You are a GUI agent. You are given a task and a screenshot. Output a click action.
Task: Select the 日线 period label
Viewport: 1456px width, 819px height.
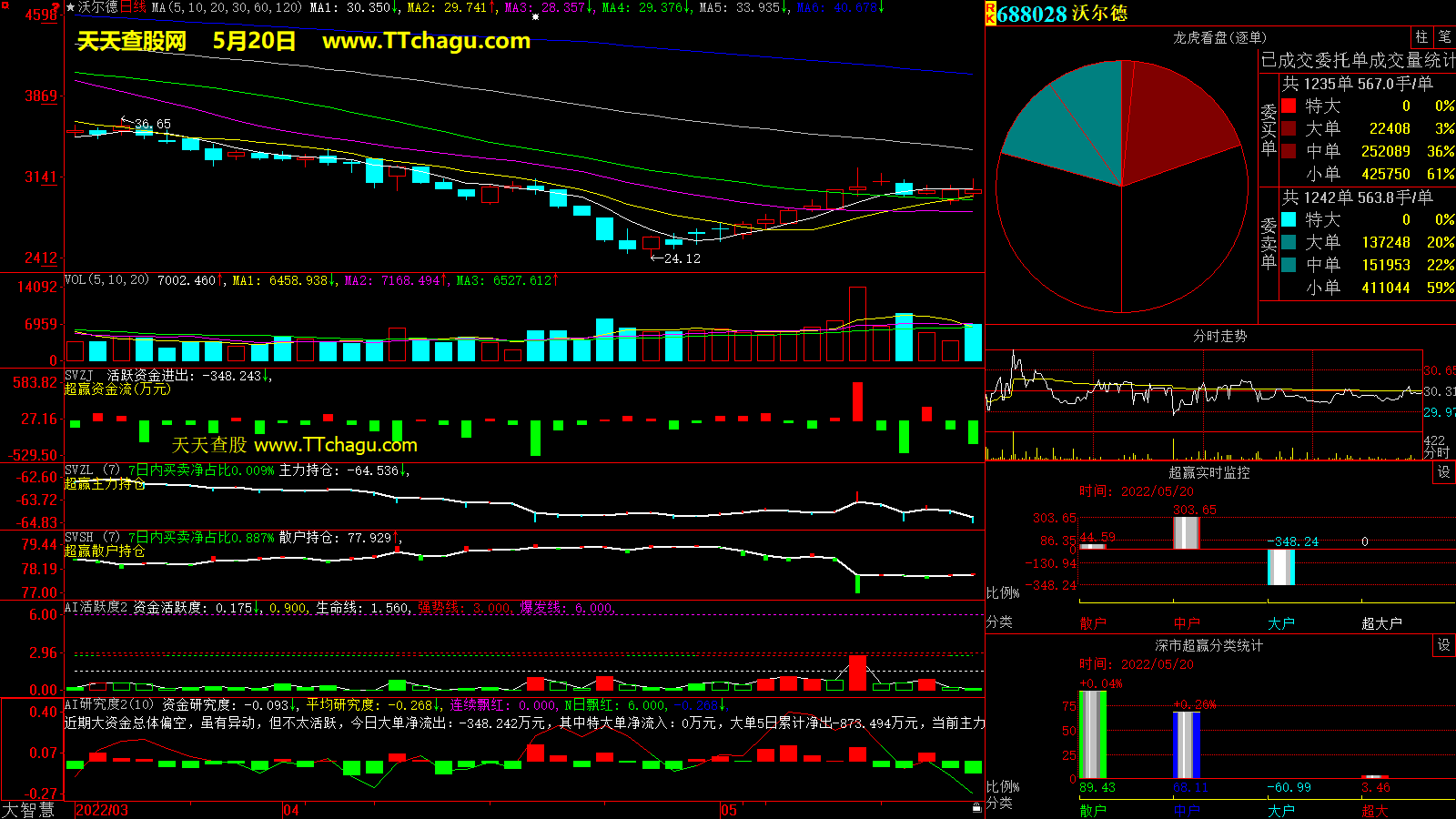133,7
